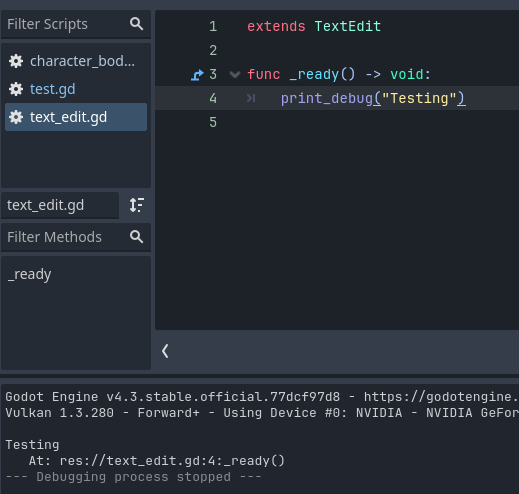The image size is (519, 494).
Task: Click the gear icon next to test.gd
Action: point(16,89)
